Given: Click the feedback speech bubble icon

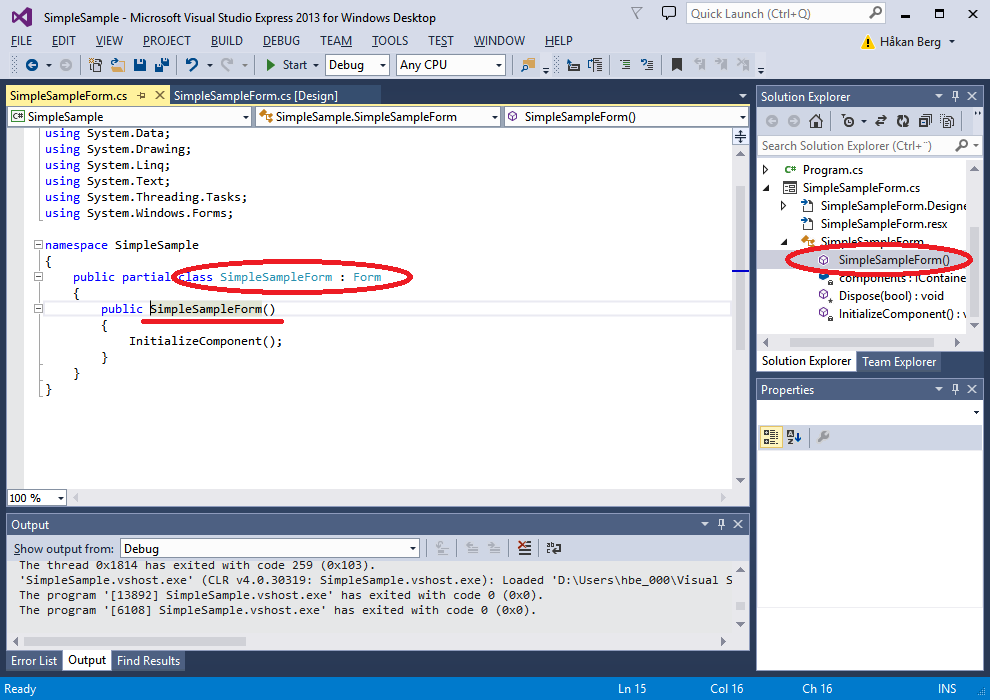Looking at the screenshot, I should [x=669, y=13].
